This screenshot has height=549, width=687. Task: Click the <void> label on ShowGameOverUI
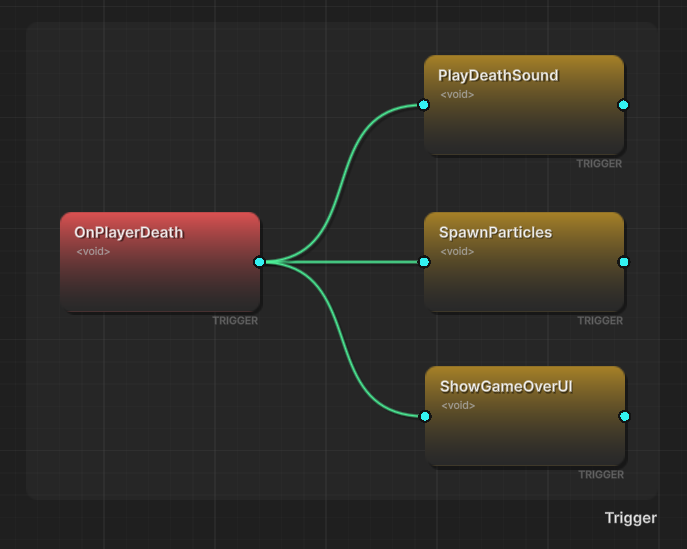click(x=457, y=406)
